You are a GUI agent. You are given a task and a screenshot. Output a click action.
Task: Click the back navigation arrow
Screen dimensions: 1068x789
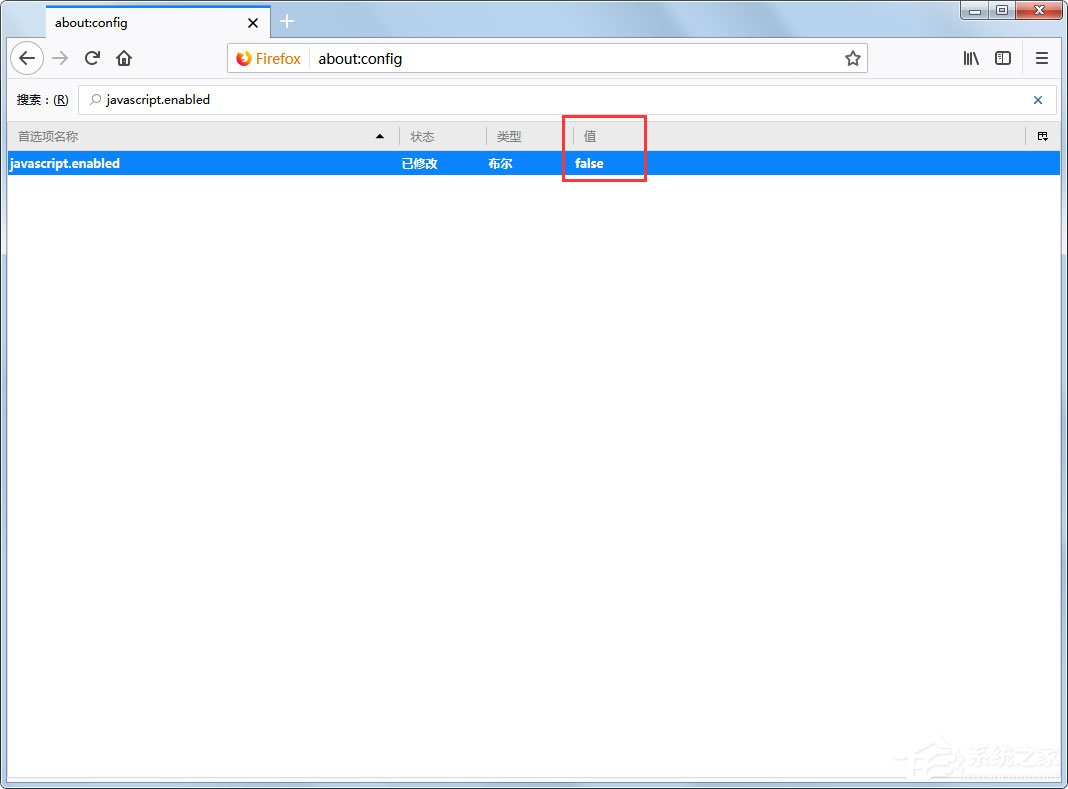coord(26,58)
